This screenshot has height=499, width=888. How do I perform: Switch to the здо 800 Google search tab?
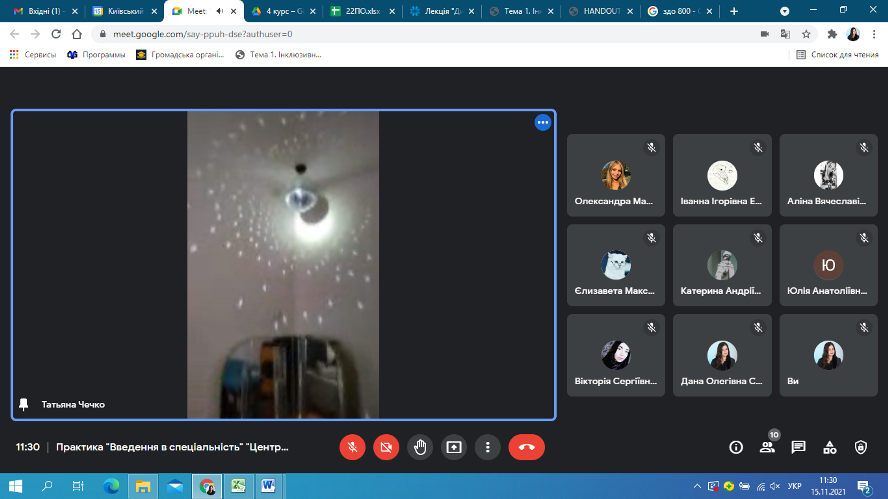point(680,11)
